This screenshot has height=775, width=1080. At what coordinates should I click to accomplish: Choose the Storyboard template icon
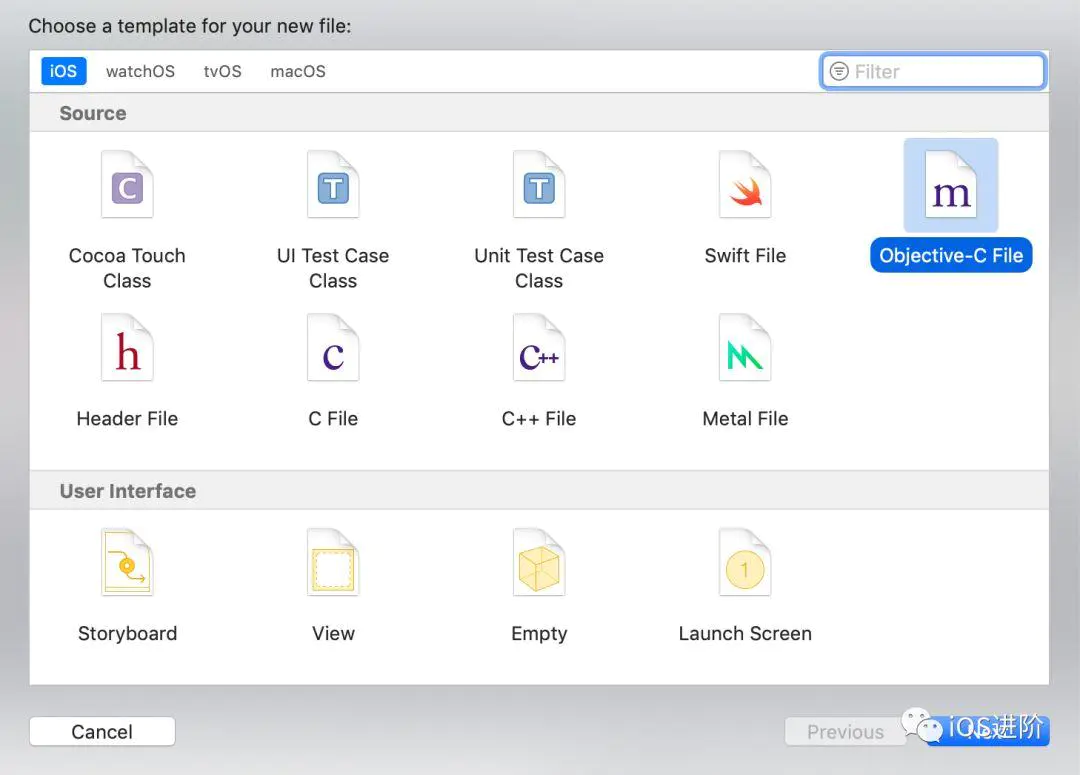click(127, 562)
